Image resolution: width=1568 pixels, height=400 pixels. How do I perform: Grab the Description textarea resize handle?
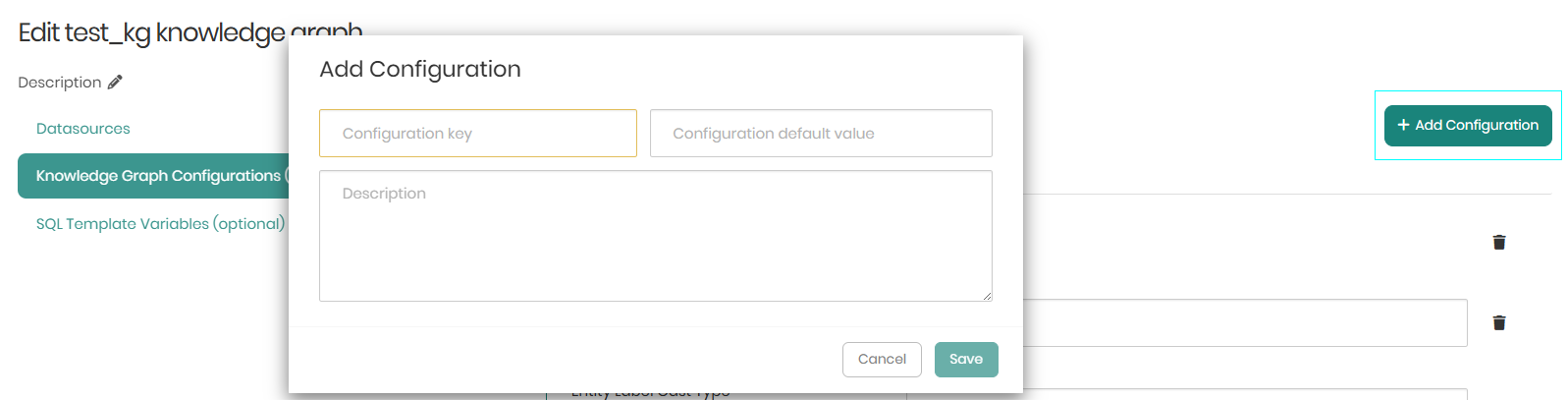click(x=987, y=296)
